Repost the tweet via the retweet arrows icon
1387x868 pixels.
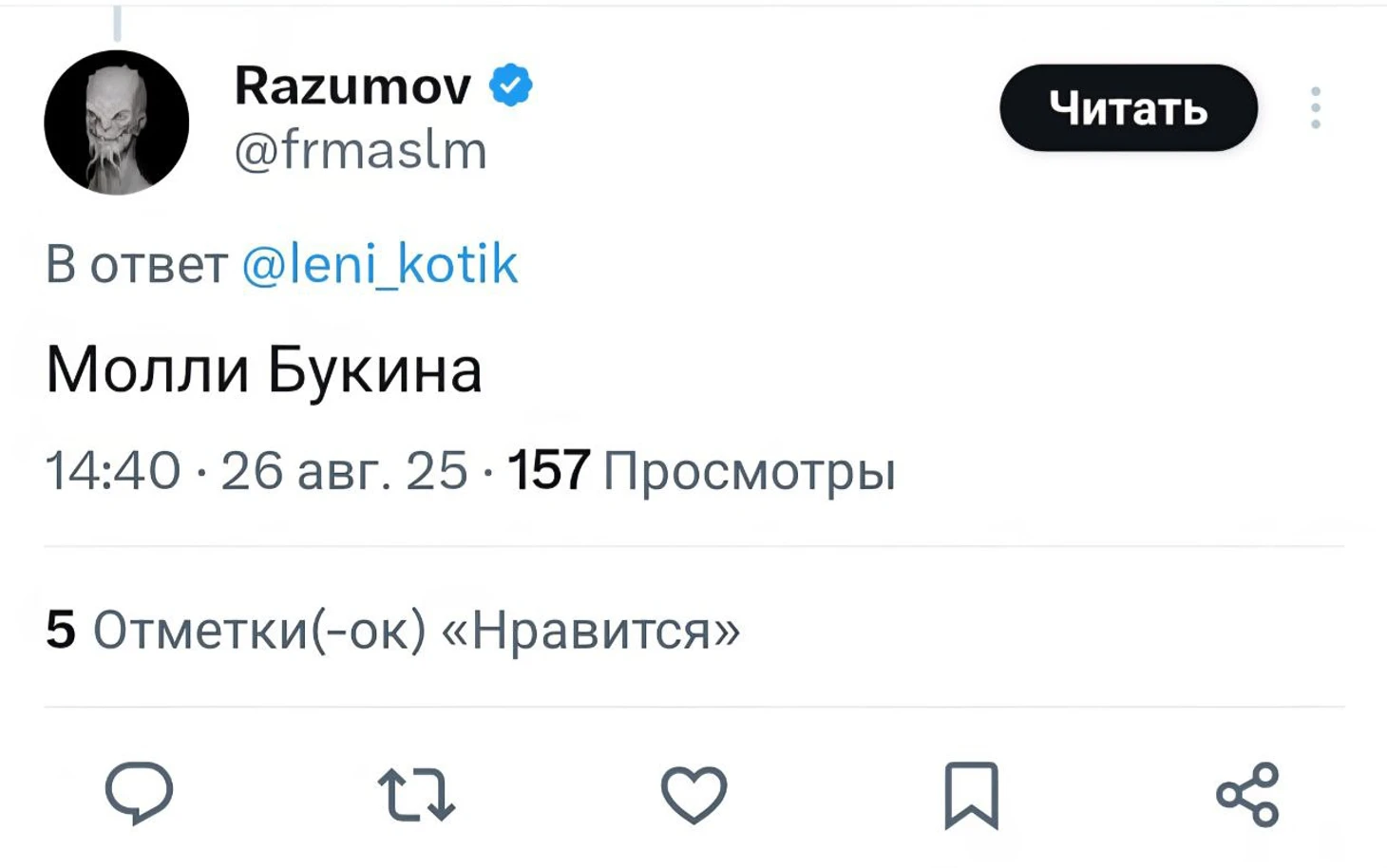point(416,794)
